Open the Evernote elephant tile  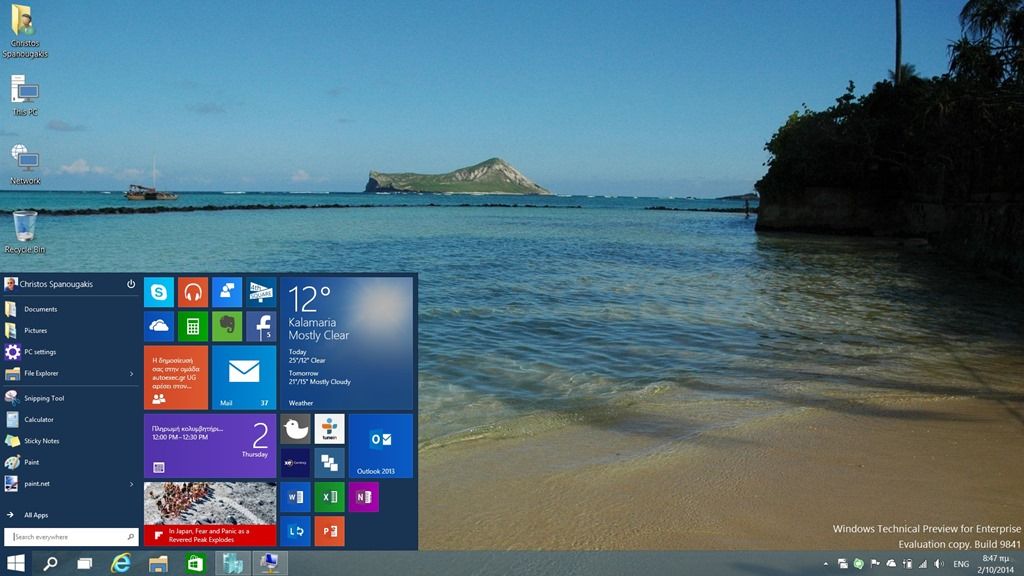pos(227,326)
